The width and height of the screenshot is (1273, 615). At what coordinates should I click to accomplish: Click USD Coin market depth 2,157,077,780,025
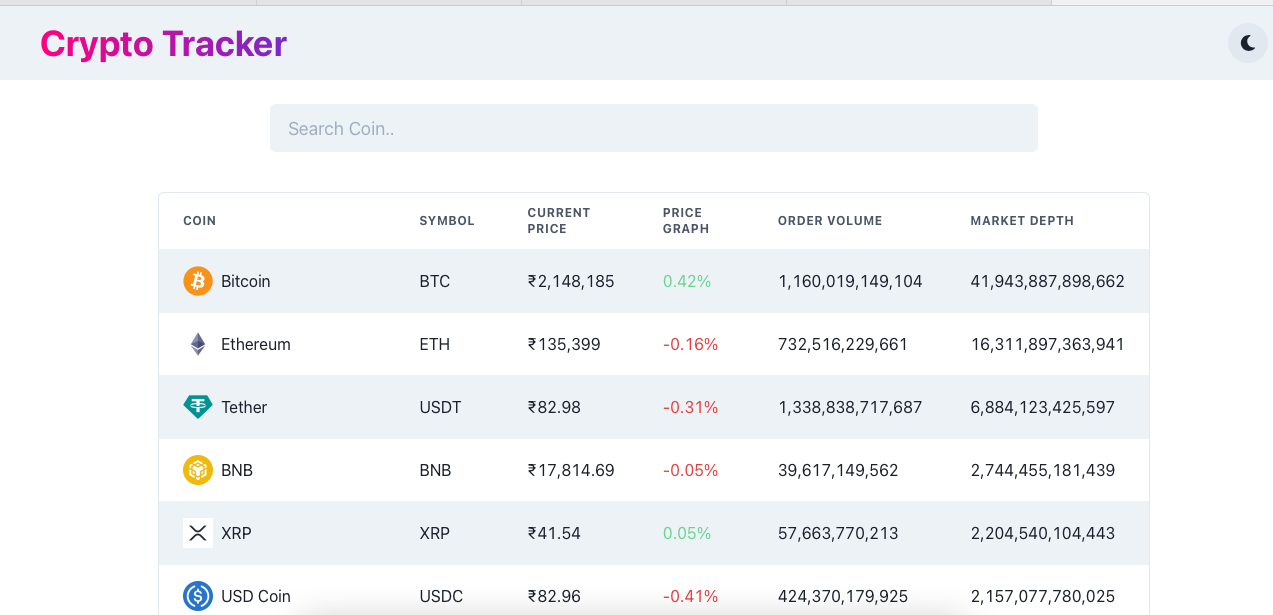point(1042,596)
